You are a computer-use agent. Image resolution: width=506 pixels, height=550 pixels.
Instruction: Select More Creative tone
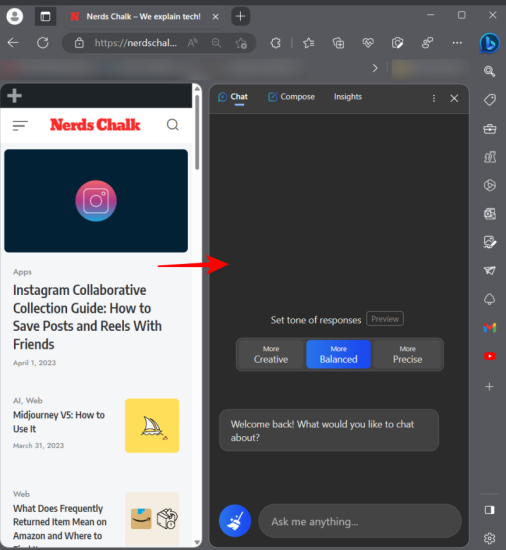(271, 354)
